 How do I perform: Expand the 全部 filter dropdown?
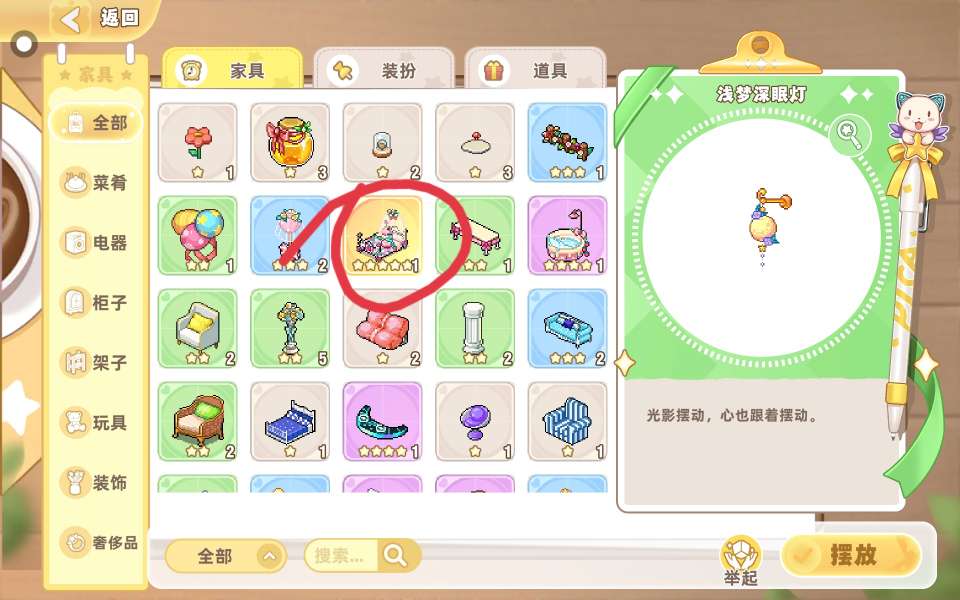click(226, 557)
